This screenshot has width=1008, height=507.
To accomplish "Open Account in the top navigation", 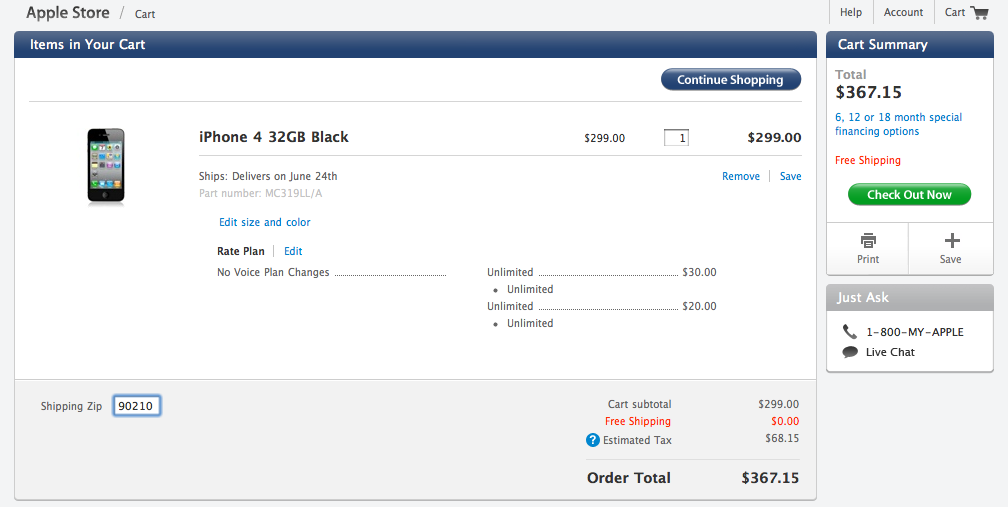I will click(903, 12).
